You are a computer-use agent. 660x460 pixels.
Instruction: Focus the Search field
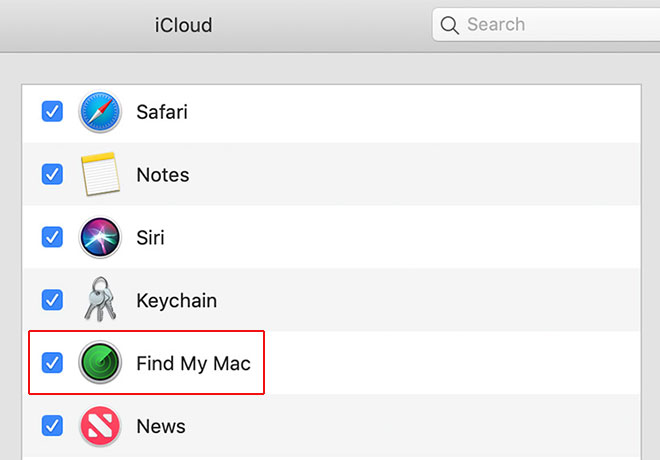click(546, 25)
